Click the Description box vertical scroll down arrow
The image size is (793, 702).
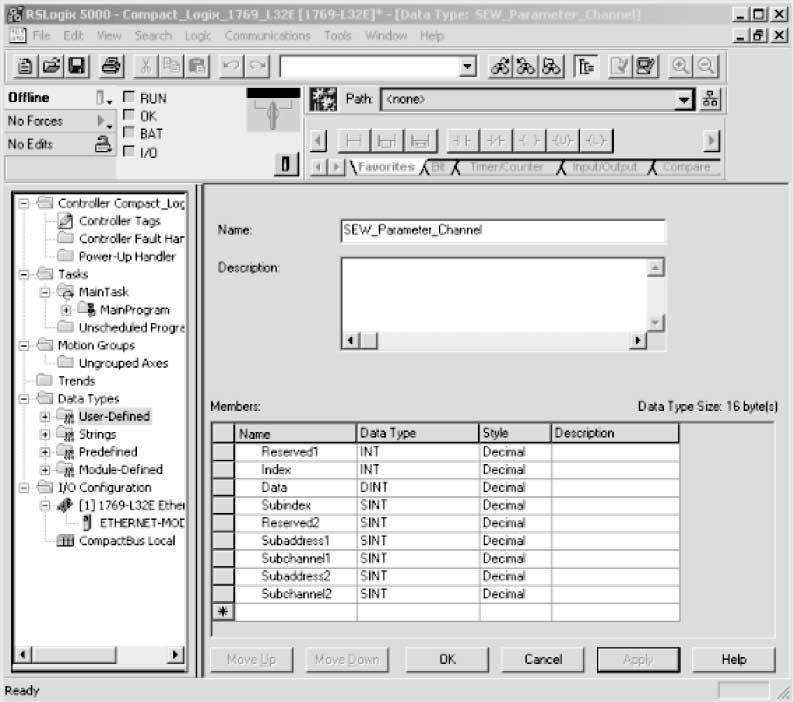tap(655, 323)
